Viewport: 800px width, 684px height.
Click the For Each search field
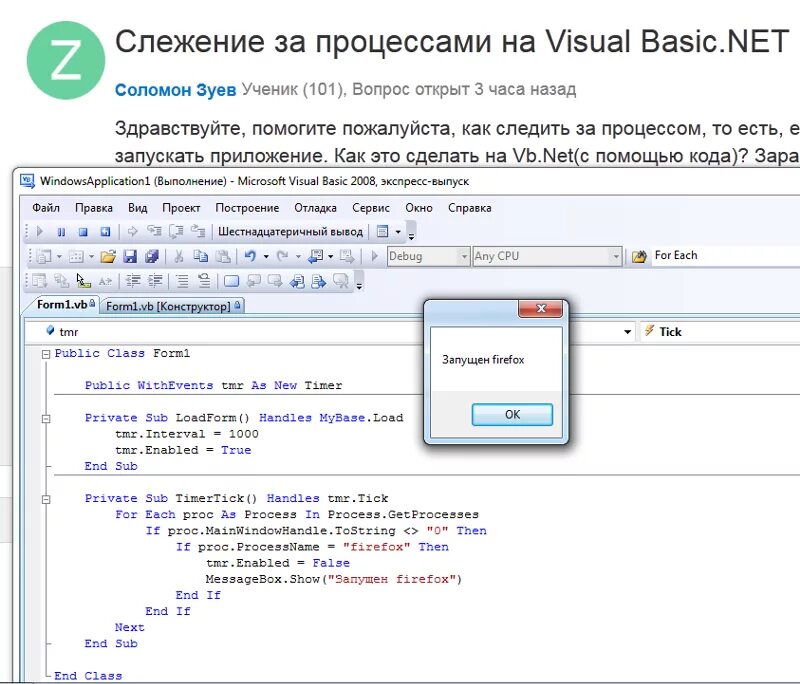(x=726, y=256)
